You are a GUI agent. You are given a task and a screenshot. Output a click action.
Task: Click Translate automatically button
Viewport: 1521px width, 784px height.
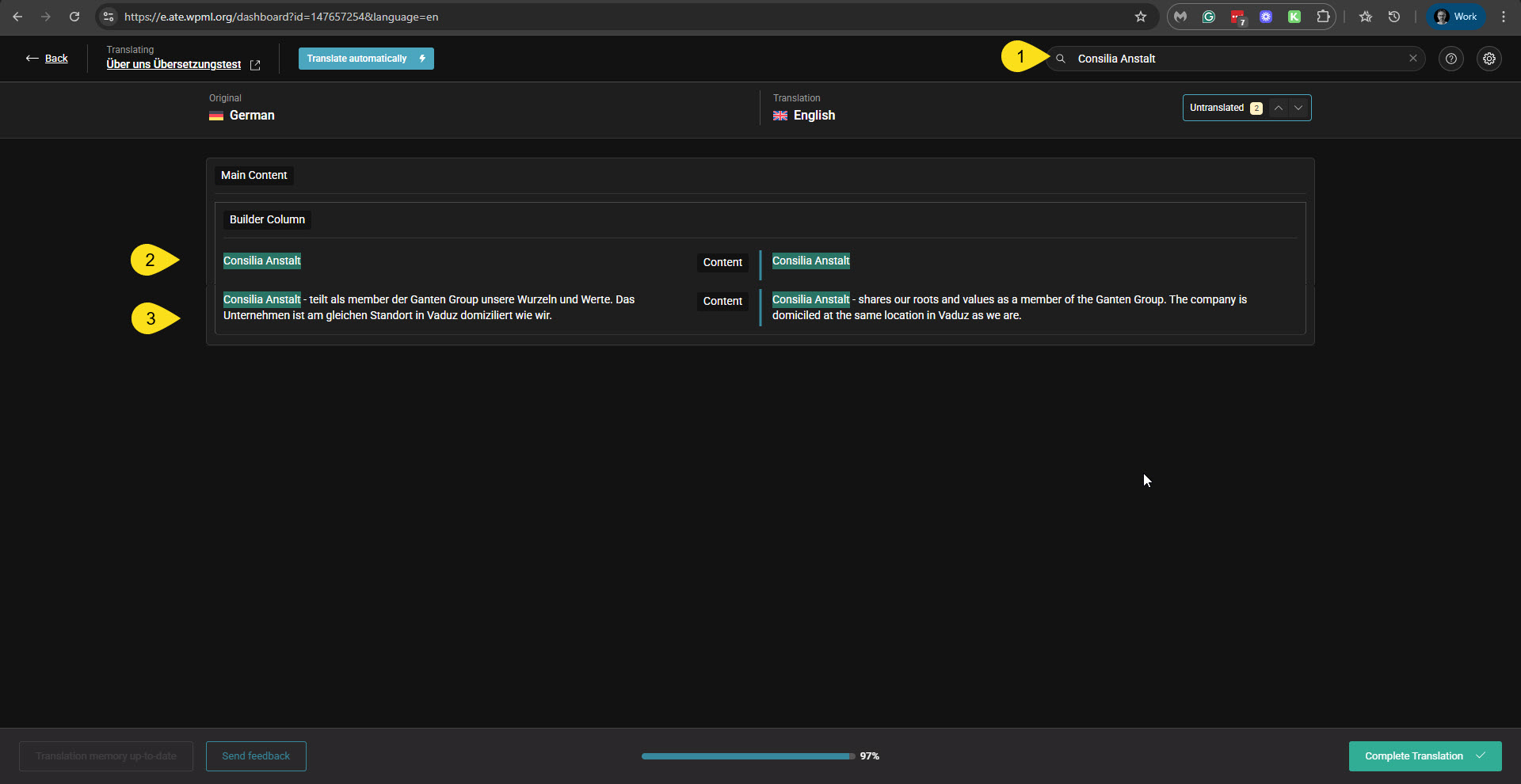(366, 59)
